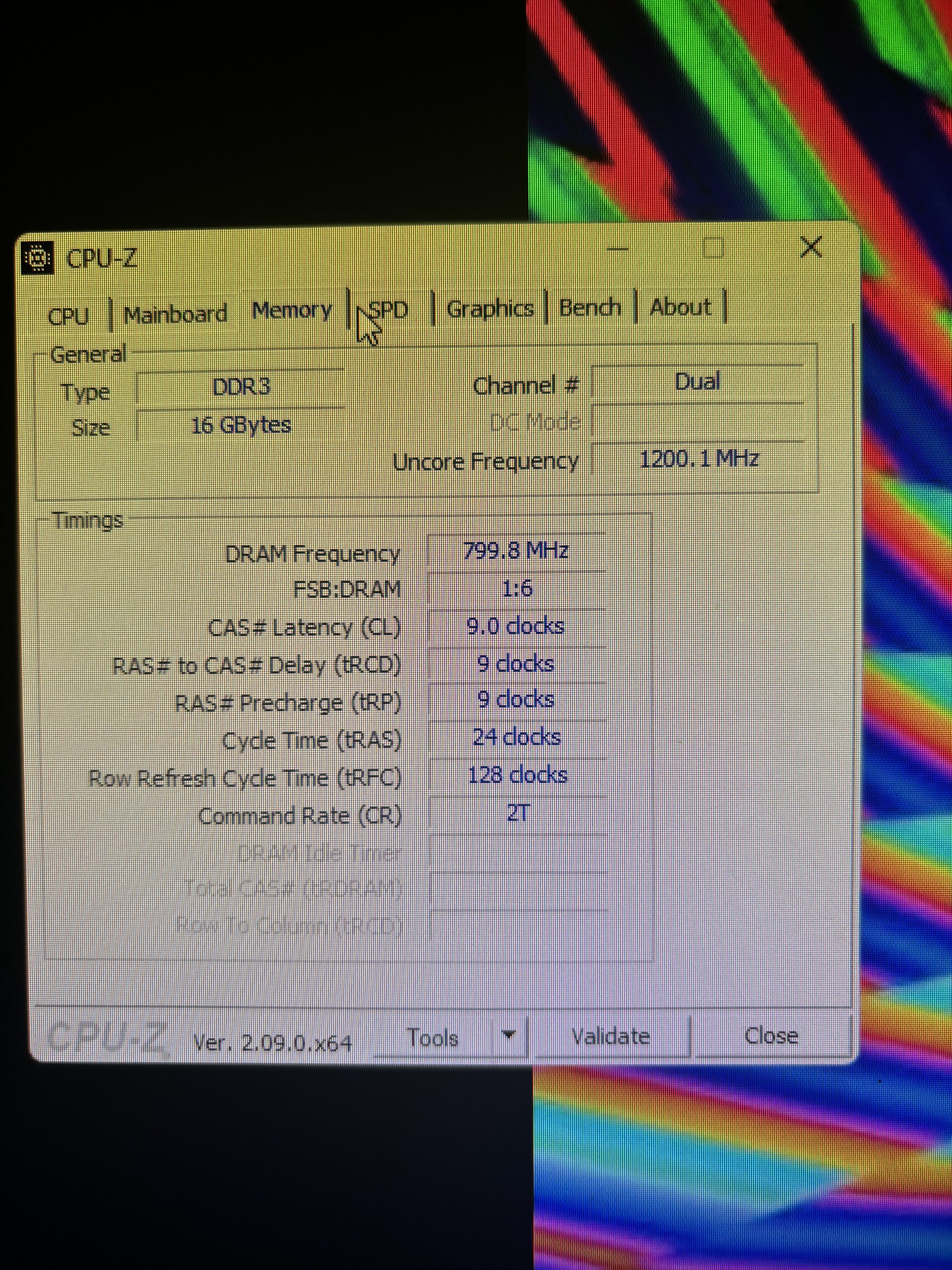Click the Tools button

[432, 1038]
